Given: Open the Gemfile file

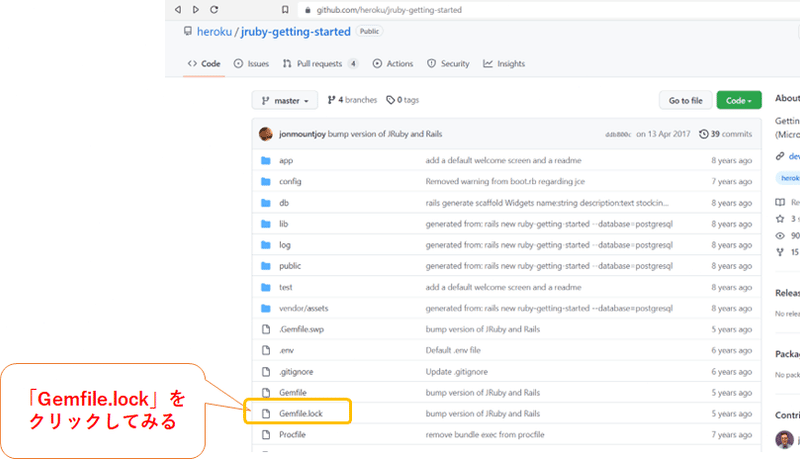Looking at the screenshot, I should (293, 393).
